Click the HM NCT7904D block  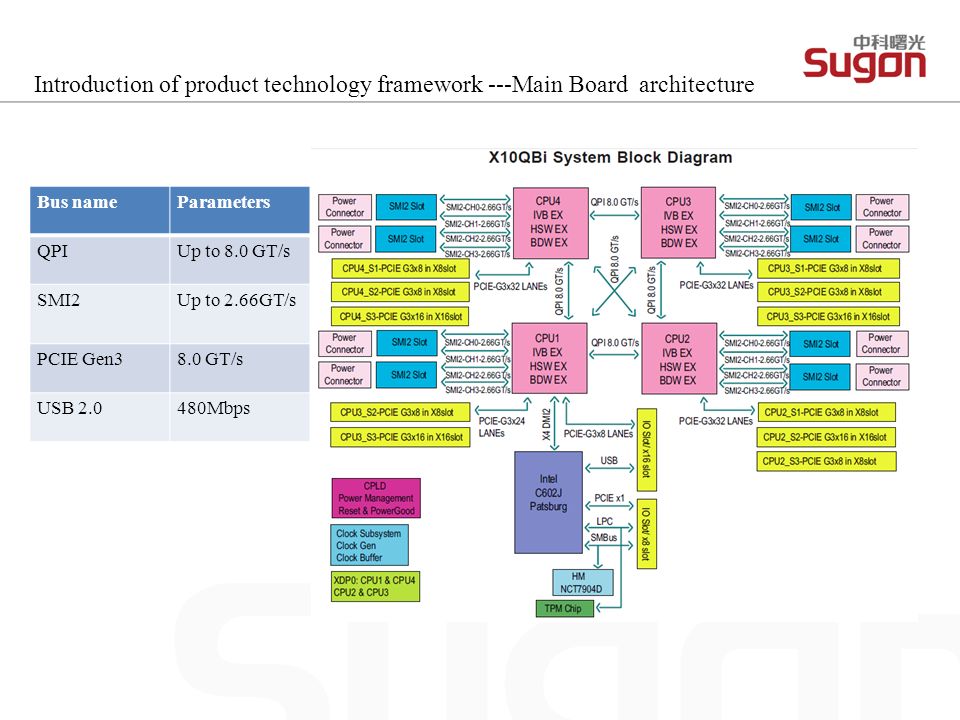[x=582, y=582]
